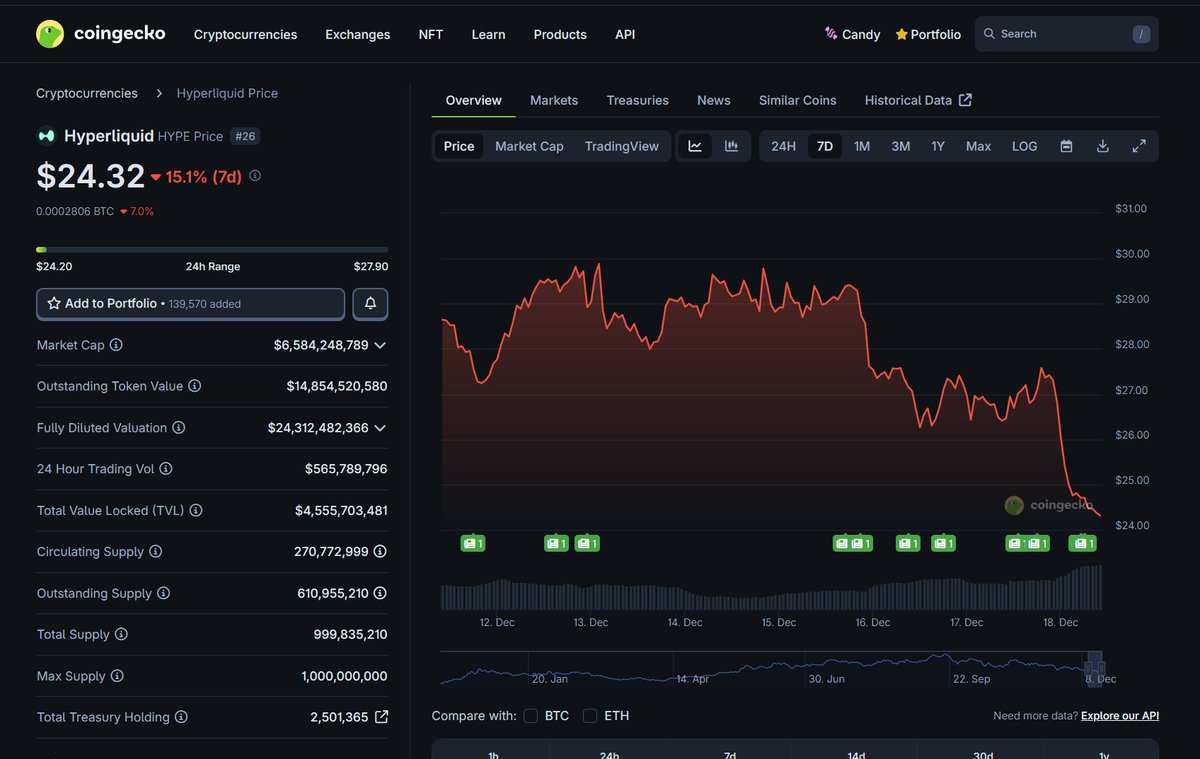Click Outstanding Token Value info icon

[x=194, y=386]
